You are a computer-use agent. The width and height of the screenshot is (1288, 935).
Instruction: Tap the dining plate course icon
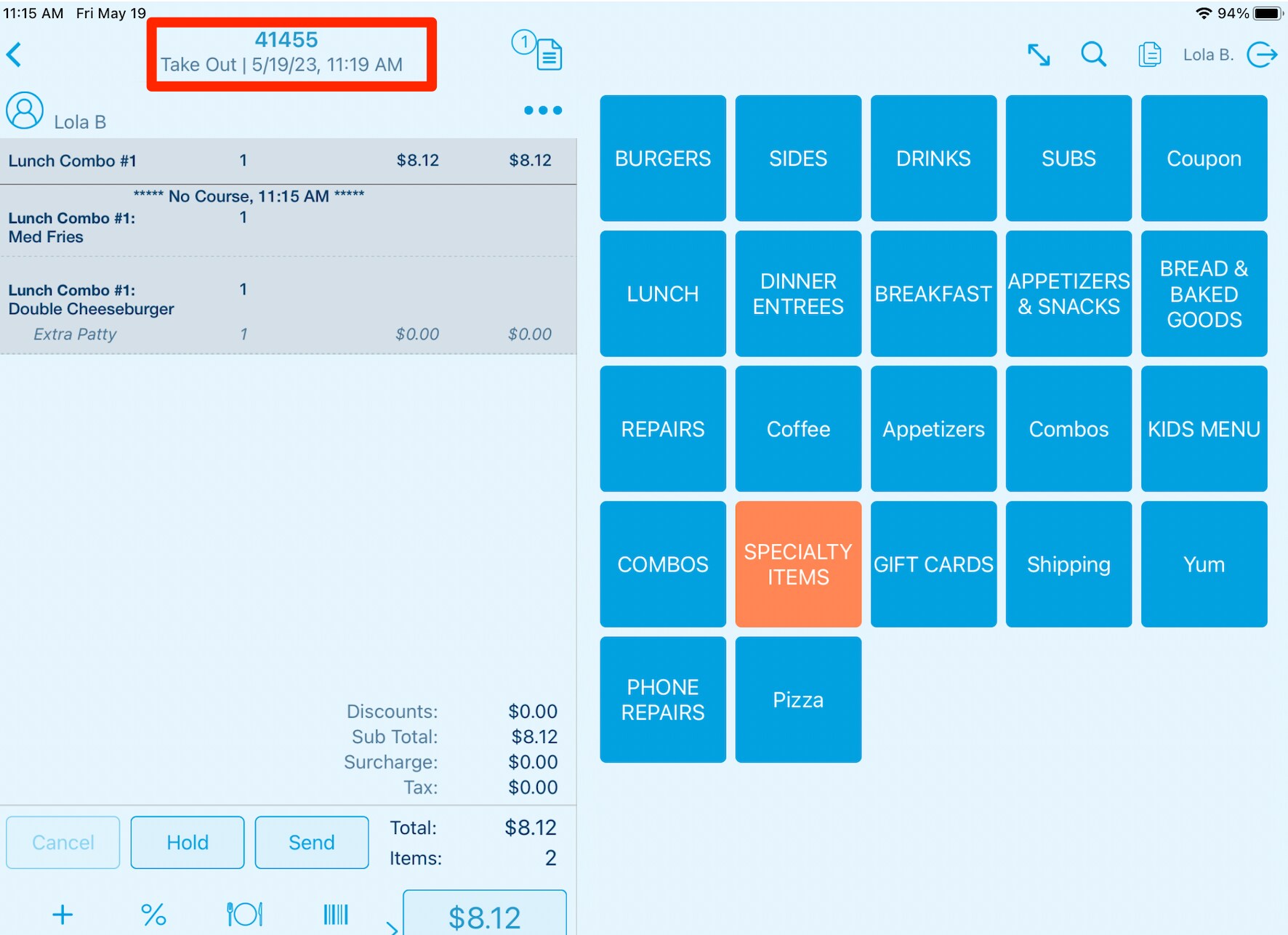[244, 914]
